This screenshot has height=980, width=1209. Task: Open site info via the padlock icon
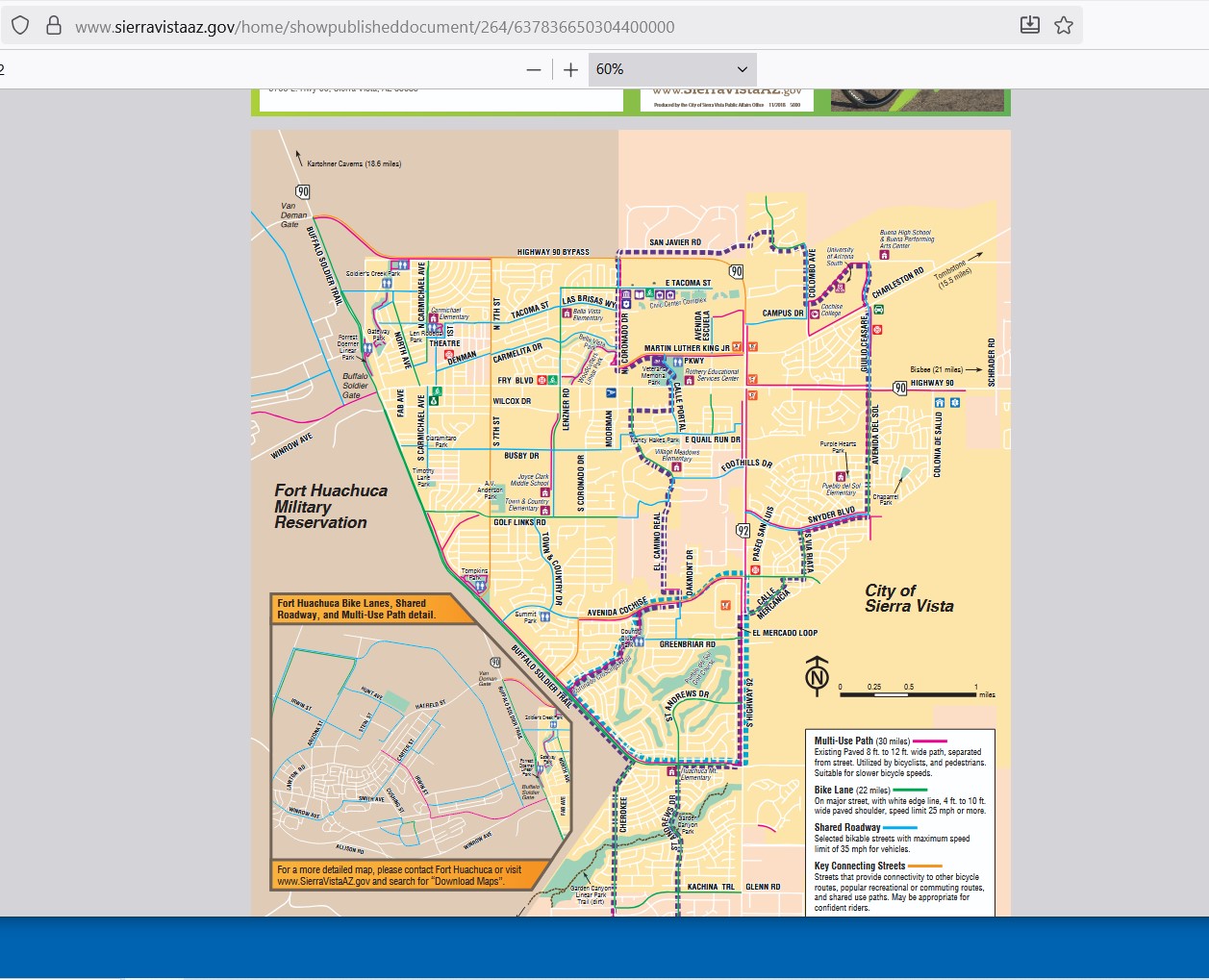pyautogui.click(x=53, y=26)
